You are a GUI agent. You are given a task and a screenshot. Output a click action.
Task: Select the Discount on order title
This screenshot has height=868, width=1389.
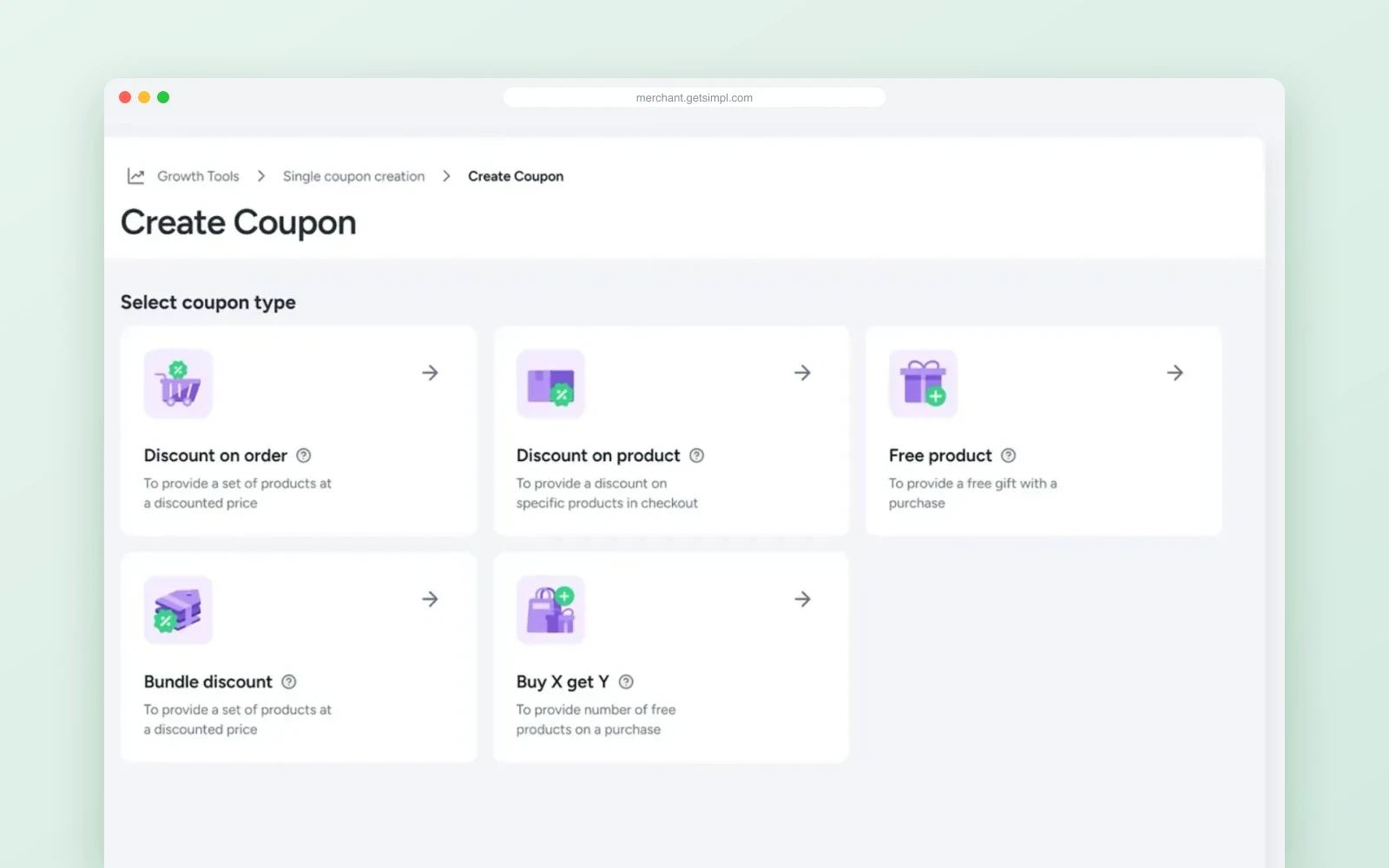pos(215,456)
